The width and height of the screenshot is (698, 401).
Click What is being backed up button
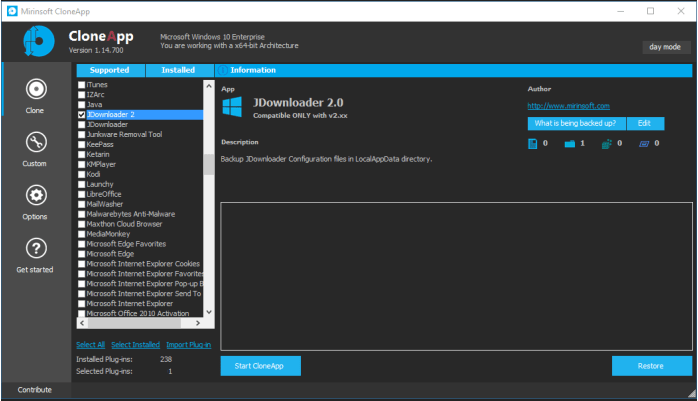coord(576,124)
